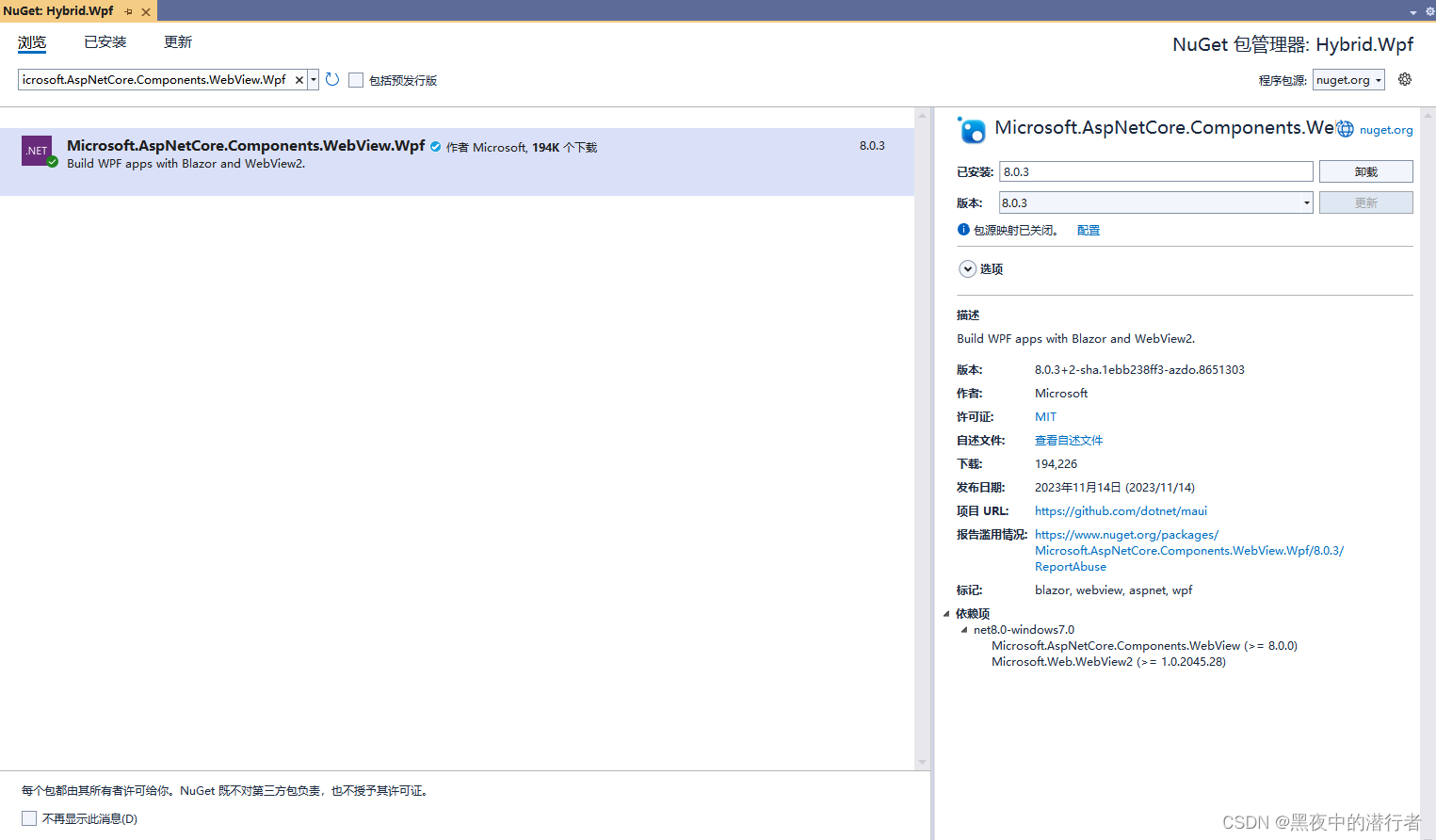1436x840 pixels.
Task: Check 不再显示此消息 at the bottom
Action: [29, 818]
